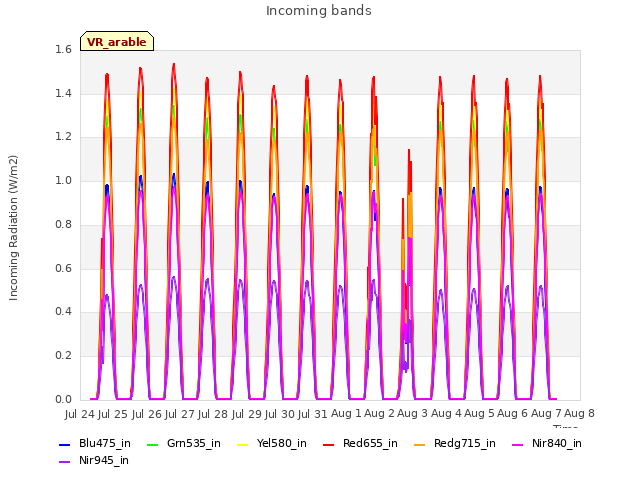Click the green Grn535_in legend swatch
640x480 pixels.
coord(152,444)
